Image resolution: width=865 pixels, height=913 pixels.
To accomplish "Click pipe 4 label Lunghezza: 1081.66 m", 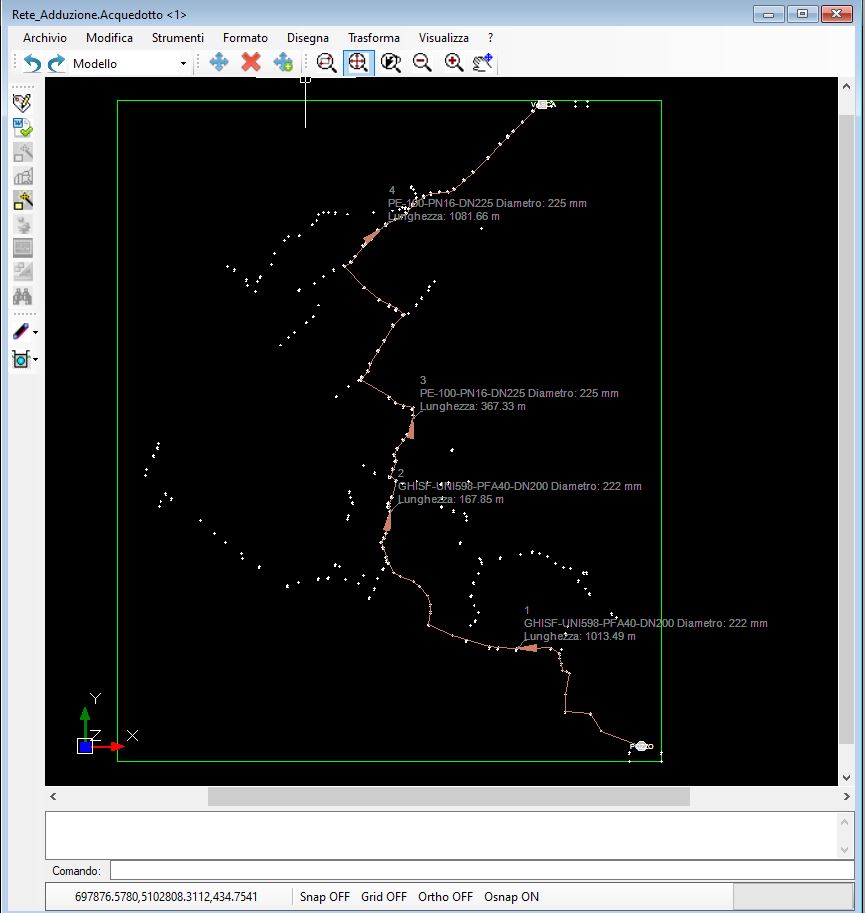I will click(x=444, y=216).
